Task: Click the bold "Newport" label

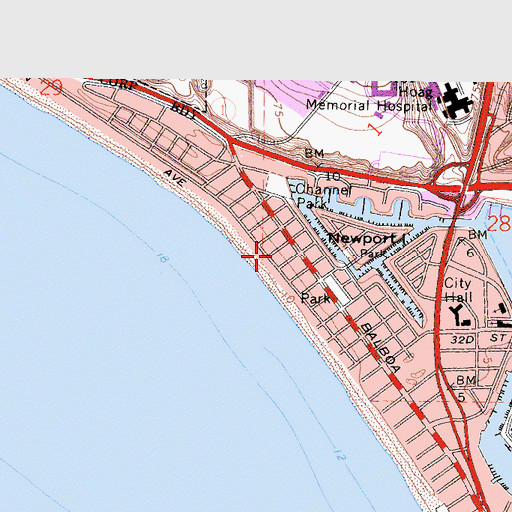Action: click(x=362, y=238)
